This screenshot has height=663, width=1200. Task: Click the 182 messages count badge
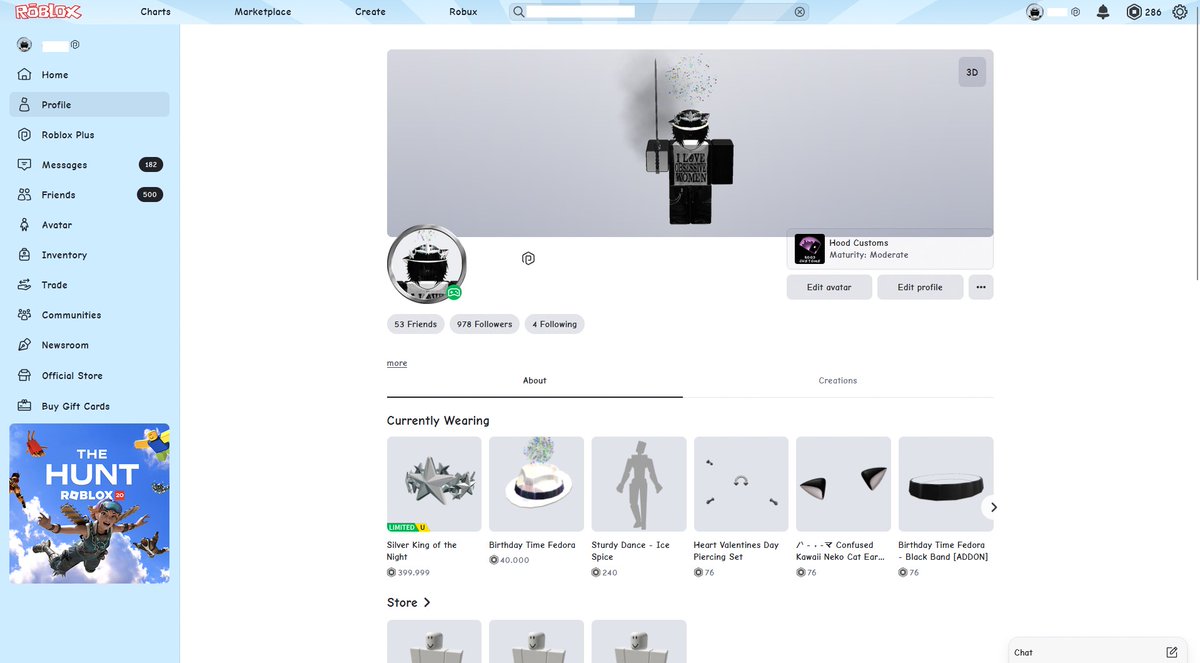150,165
